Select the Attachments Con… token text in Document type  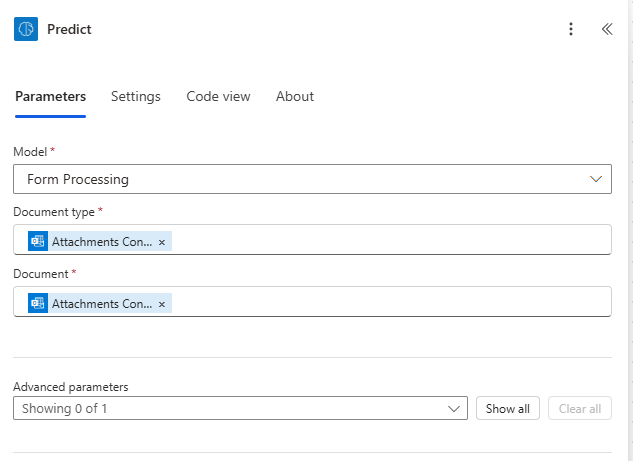[102, 242]
